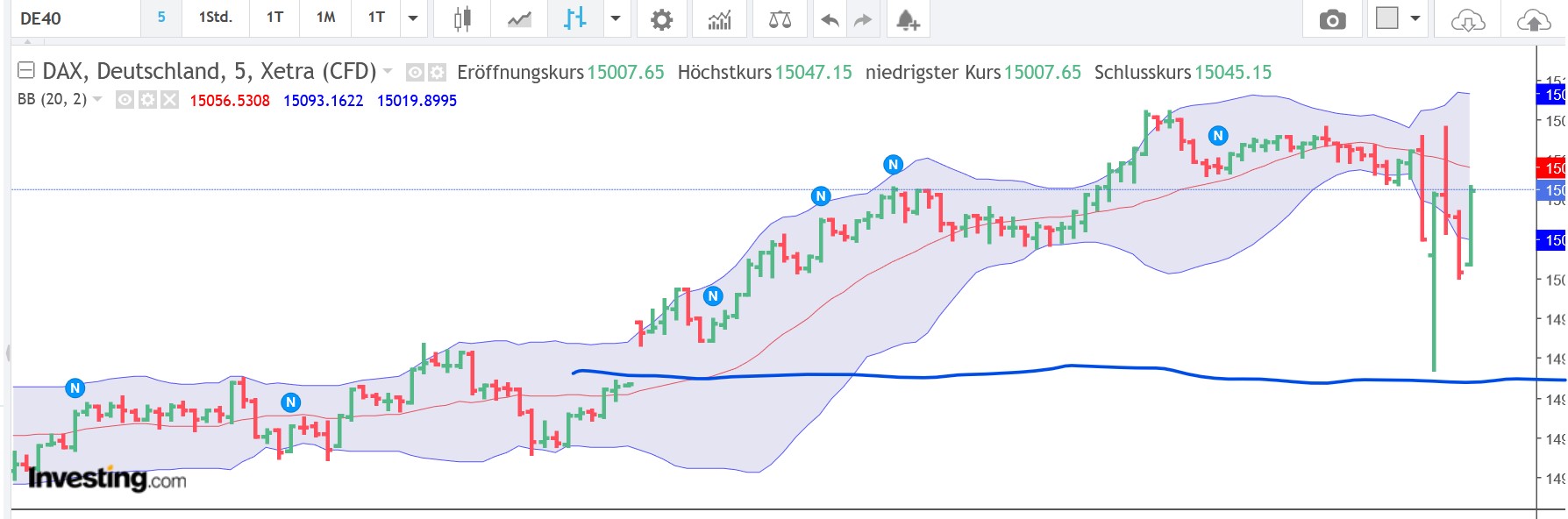
Task: Switch to the 1M timeframe tab
Action: 324,18
